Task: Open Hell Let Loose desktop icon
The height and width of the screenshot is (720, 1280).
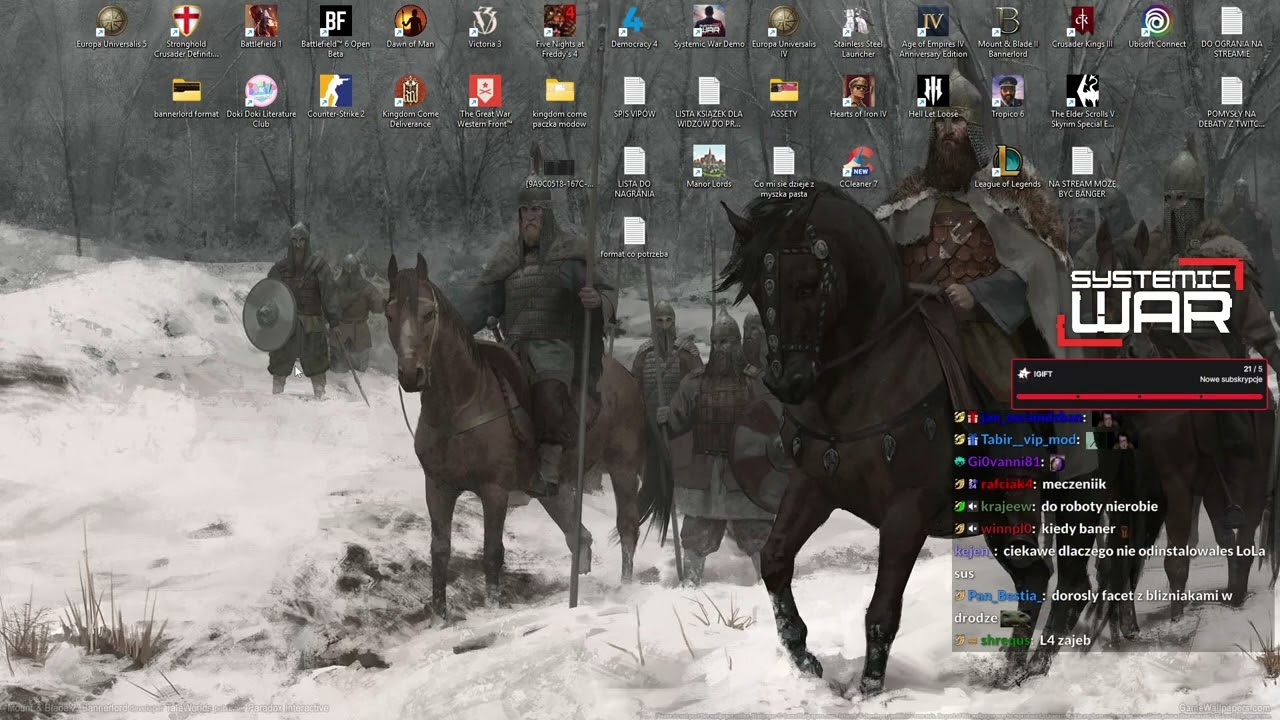Action: tap(933, 97)
